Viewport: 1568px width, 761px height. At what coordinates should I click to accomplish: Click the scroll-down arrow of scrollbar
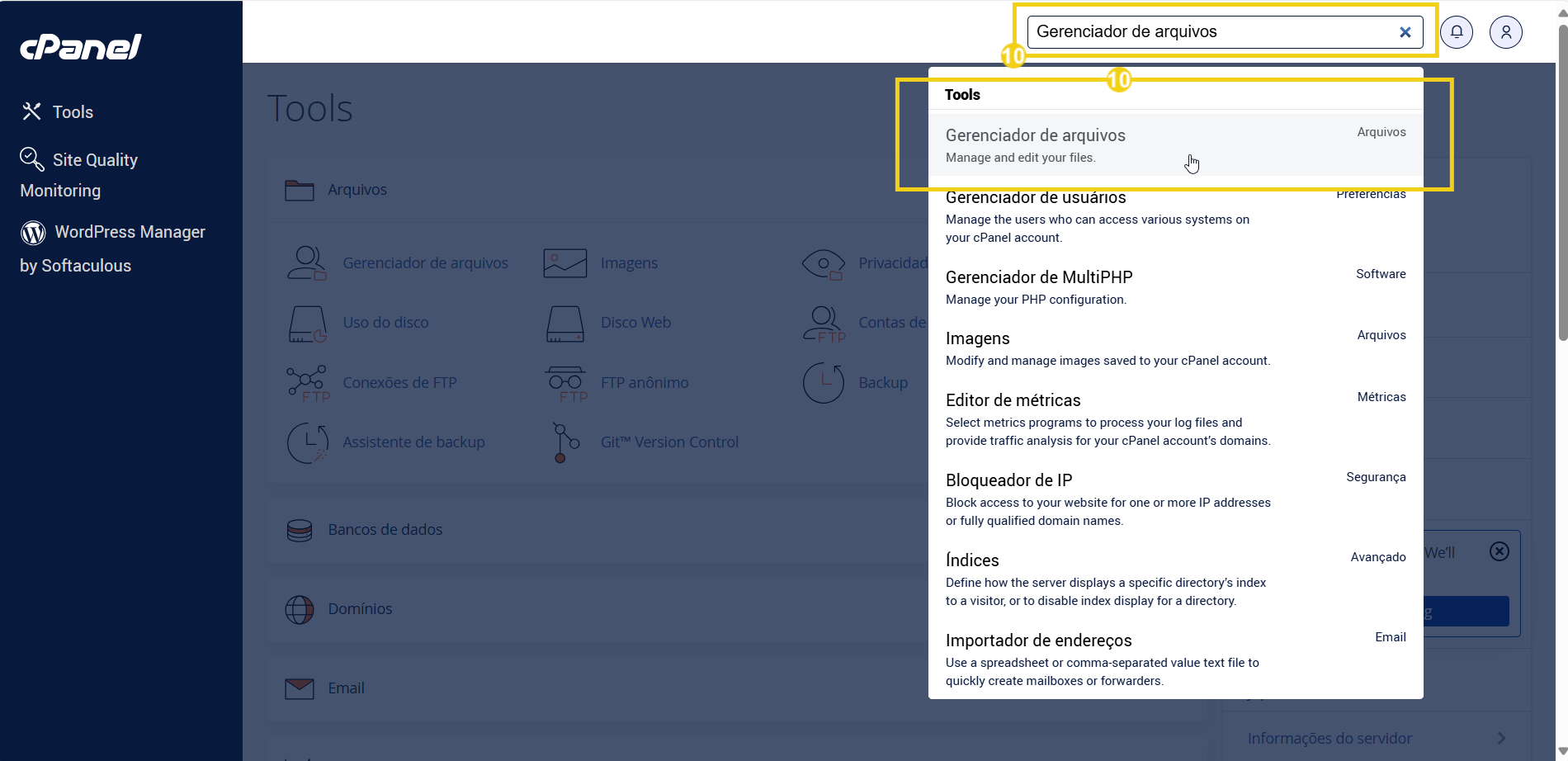point(1562,752)
